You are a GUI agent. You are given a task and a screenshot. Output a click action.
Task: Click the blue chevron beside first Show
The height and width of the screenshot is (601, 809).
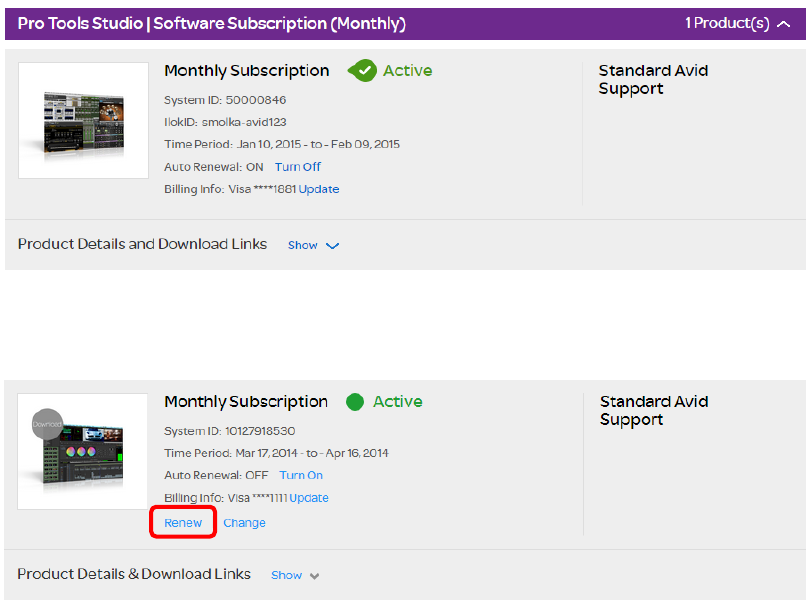click(333, 246)
